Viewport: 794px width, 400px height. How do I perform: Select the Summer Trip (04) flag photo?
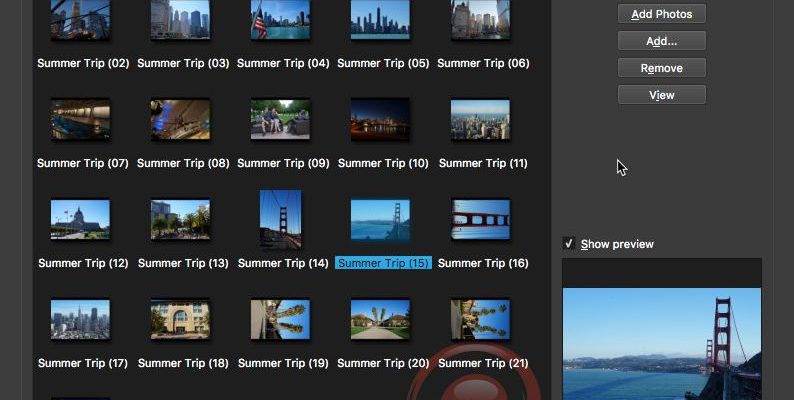281,19
